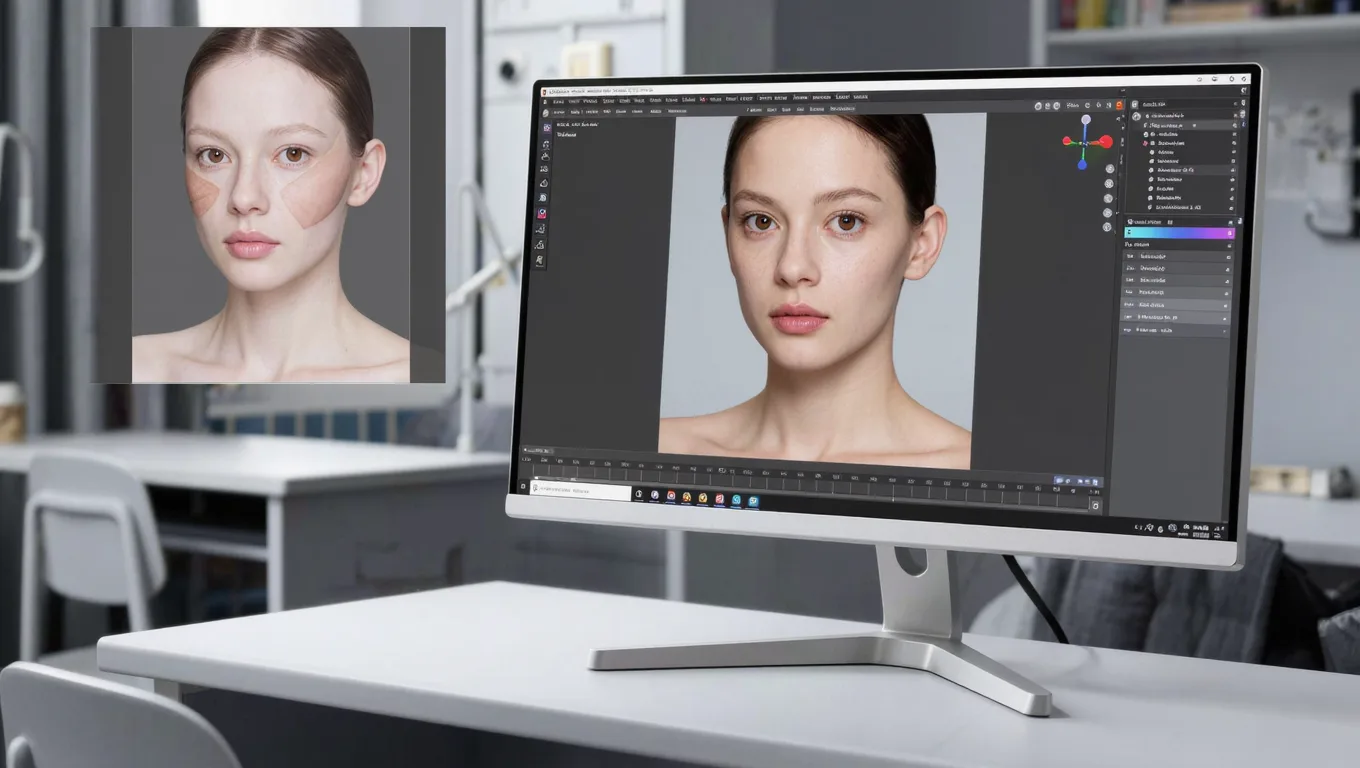Screen dimensions: 1360x768
Task: Click the orange icon in viewport header
Action: pos(1119,105)
